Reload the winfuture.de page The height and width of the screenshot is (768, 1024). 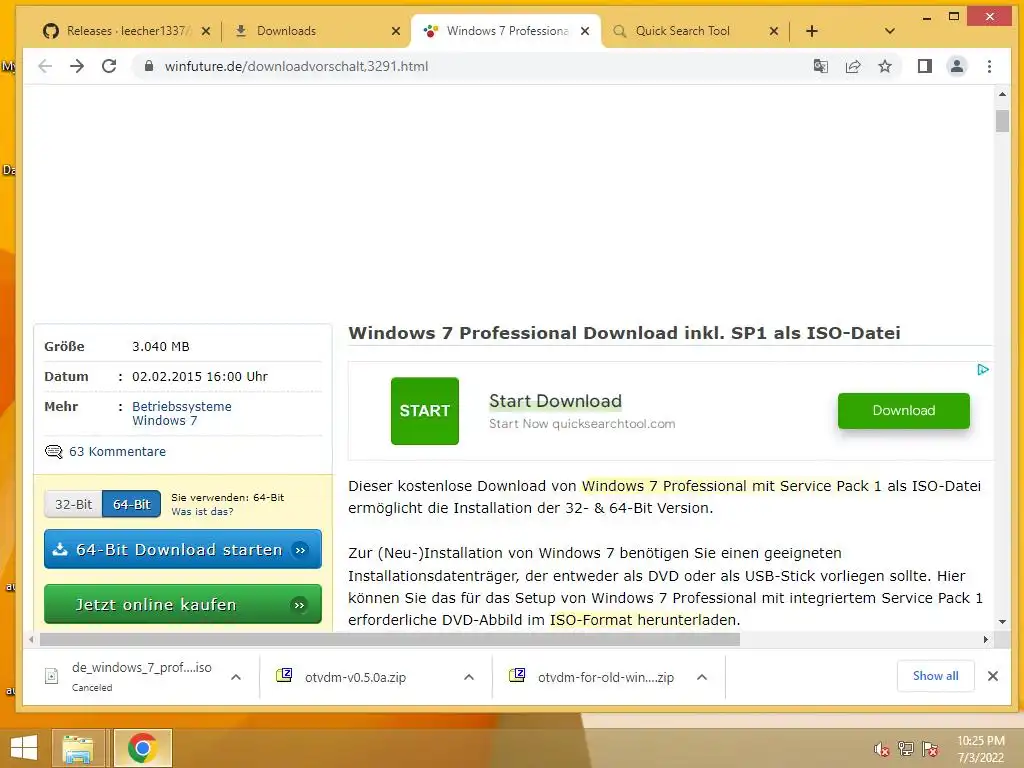[109, 66]
